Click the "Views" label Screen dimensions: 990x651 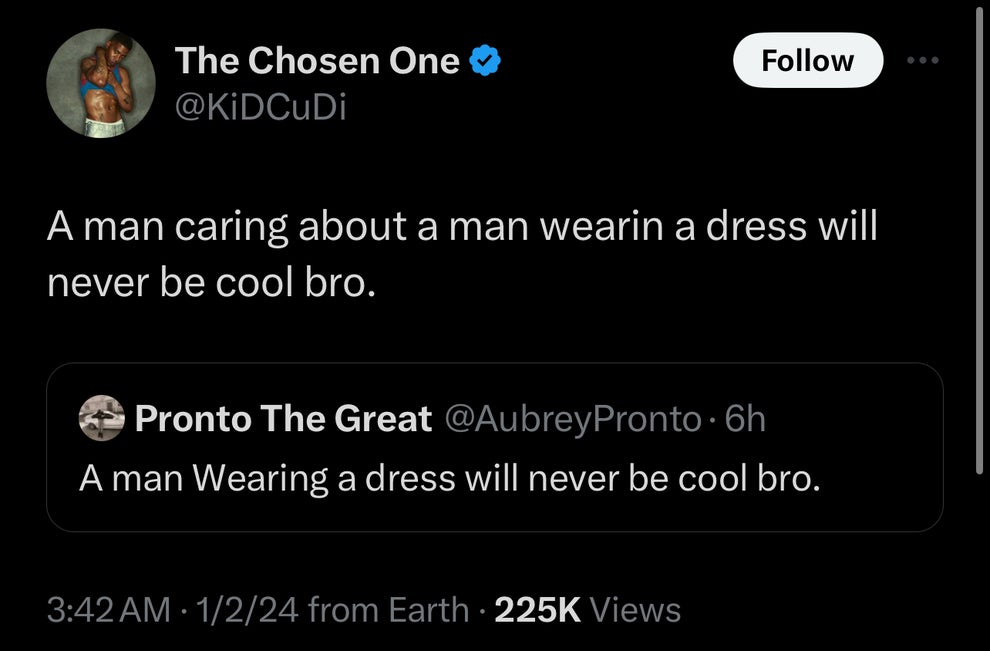[x=636, y=609]
